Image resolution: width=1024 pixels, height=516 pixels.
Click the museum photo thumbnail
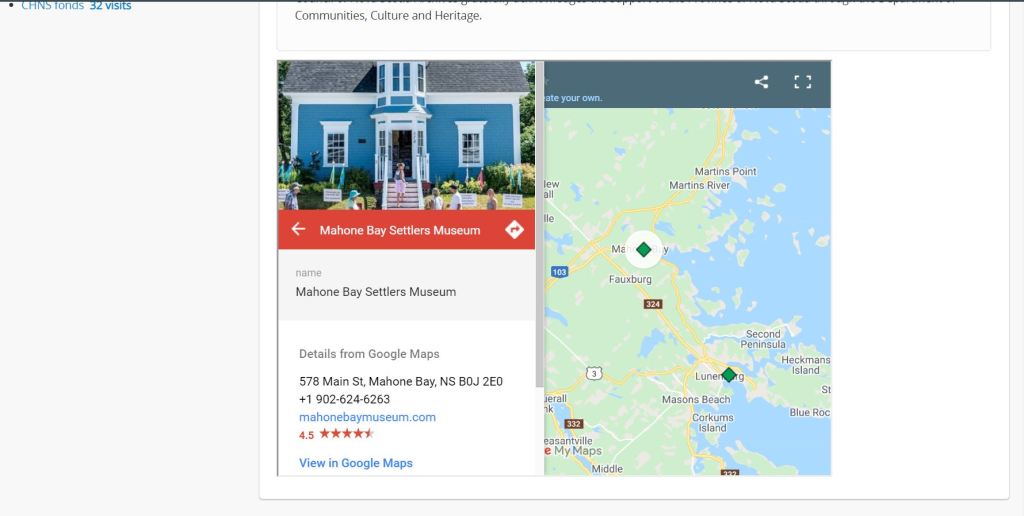[x=406, y=135]
